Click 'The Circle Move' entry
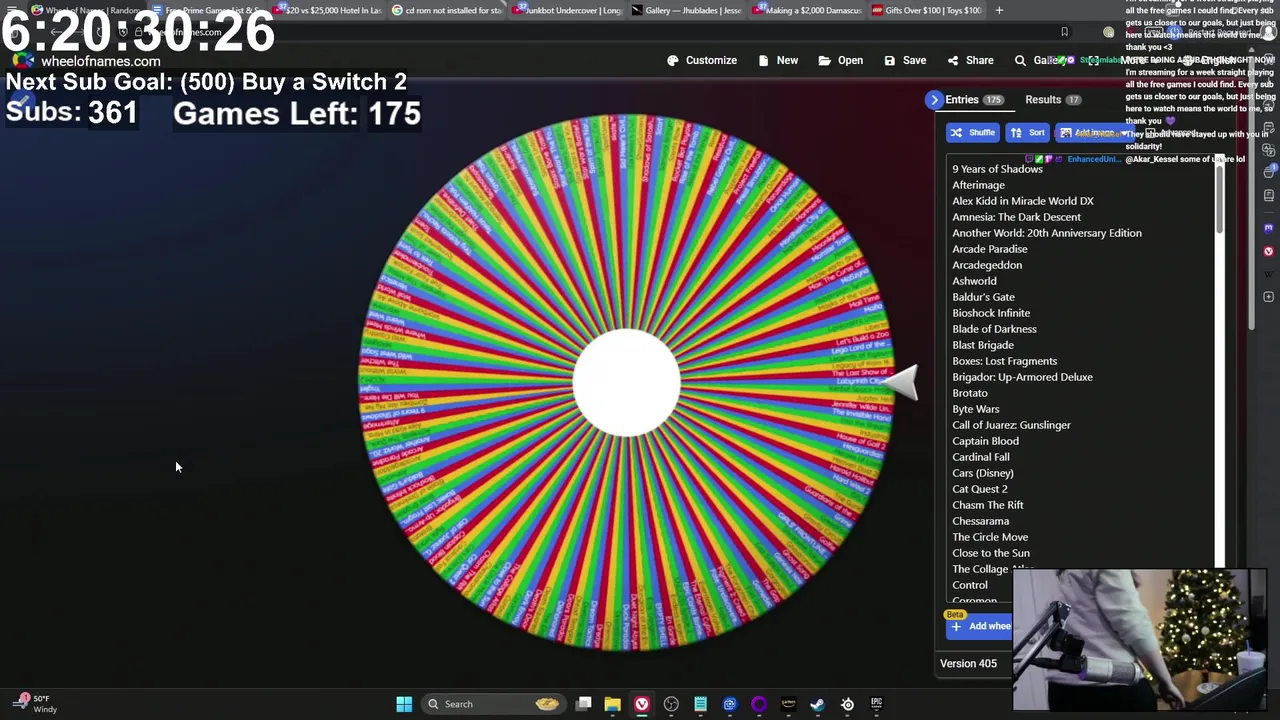Viewport: 1280px width, 720px height. pyautogui.click(x=990, y=537)
